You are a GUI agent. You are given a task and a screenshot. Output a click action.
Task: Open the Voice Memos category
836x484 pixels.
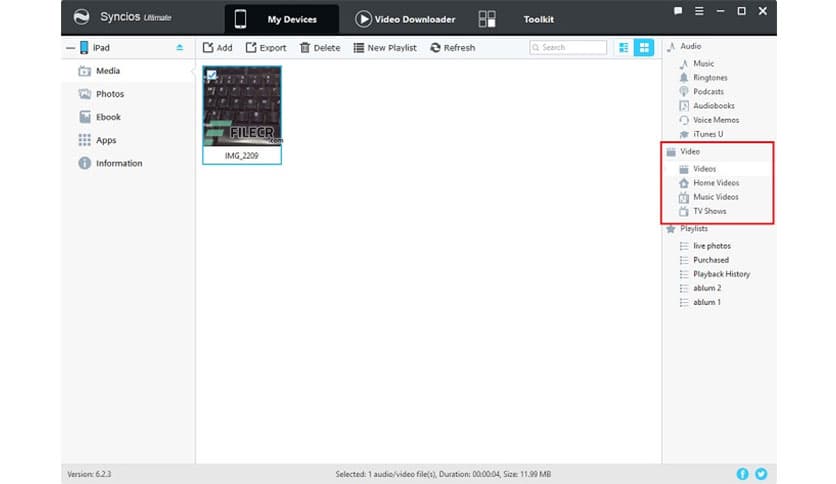point(717,120)
